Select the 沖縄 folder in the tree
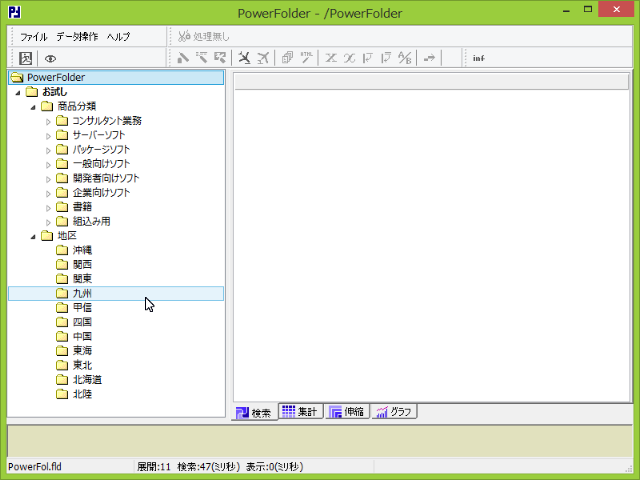640x480 pixels. point(82,250)
